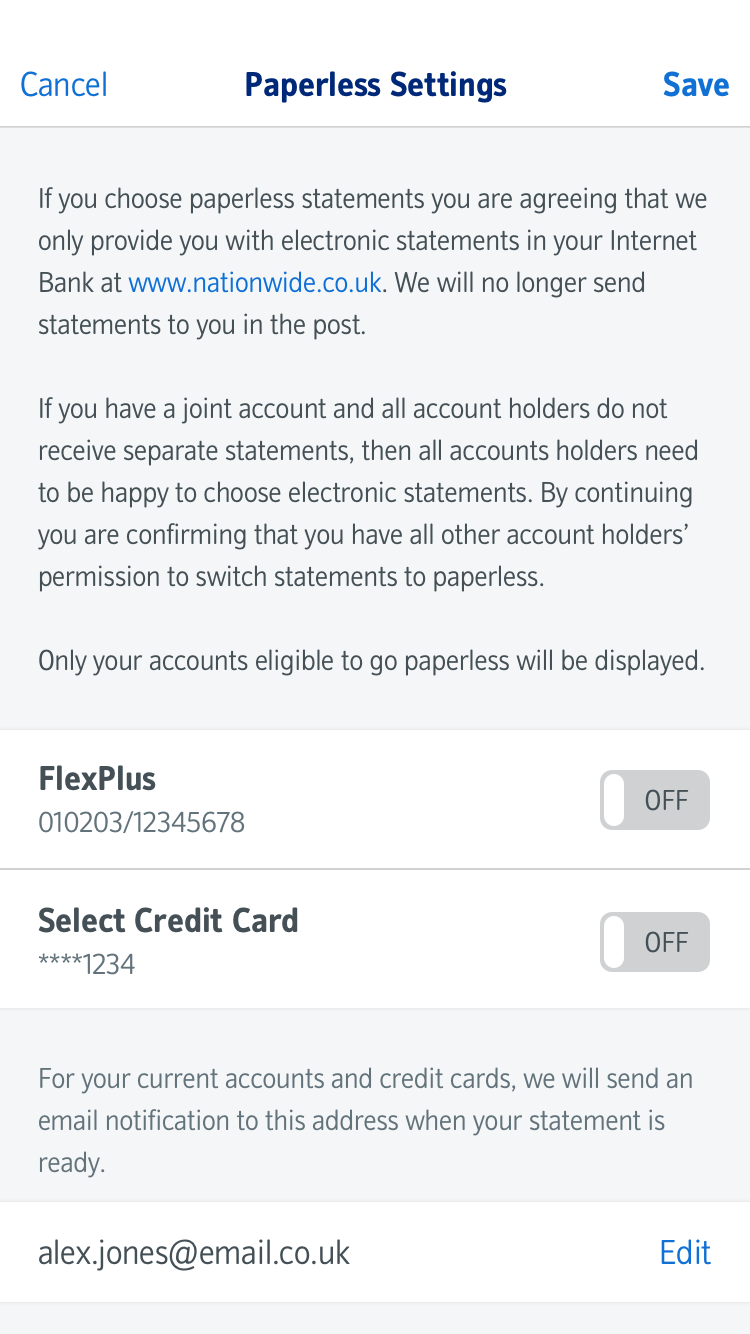The width and height of the screenshot is (750, 1334).
Task: Edit the notification email address
Action: click(685, 1252)
